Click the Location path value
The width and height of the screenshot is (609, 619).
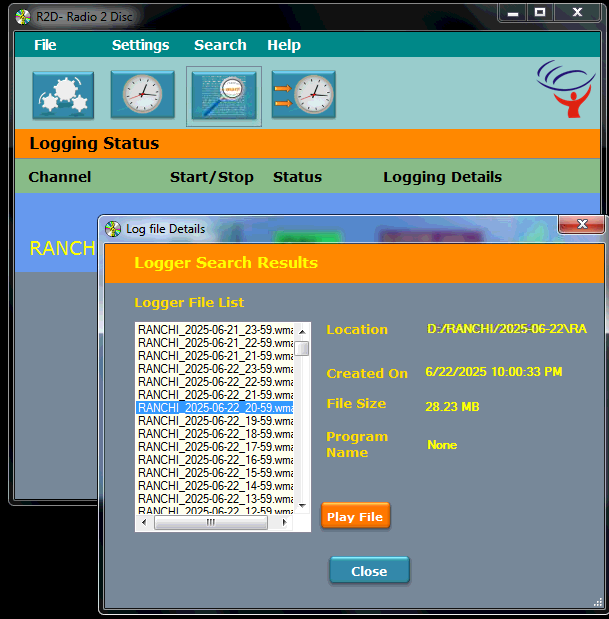coord(507,329)
